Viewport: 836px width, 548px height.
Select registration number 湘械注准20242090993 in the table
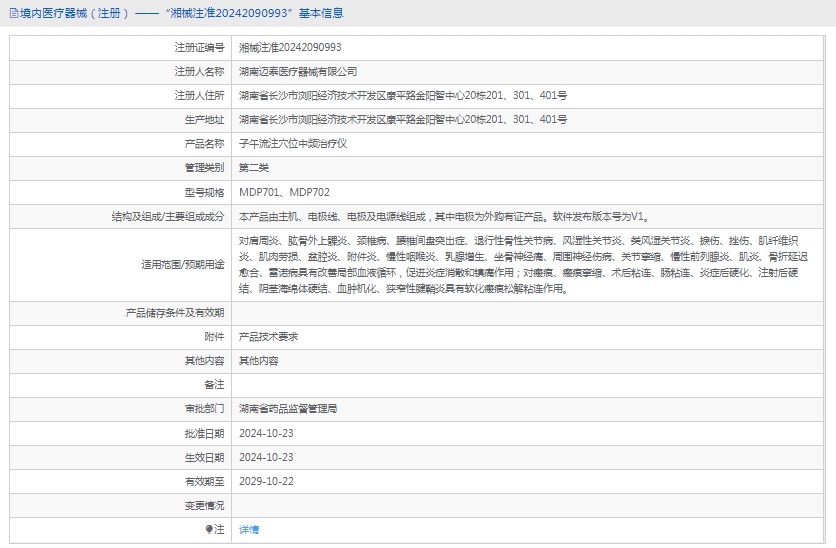pyautogui.click(x=290, y=47)
